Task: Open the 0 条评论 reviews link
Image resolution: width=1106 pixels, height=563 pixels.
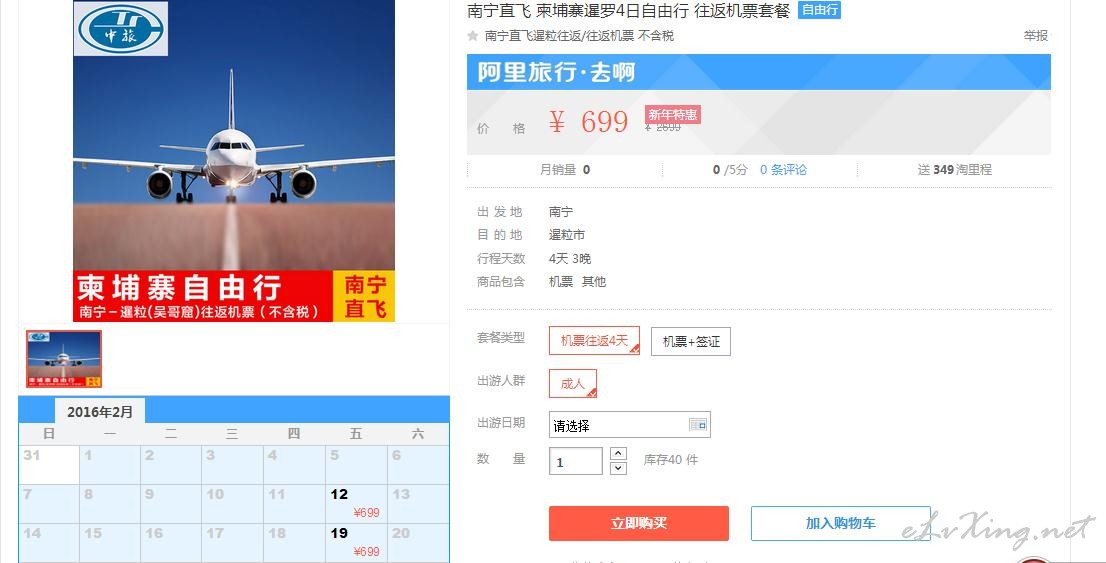Action: [783, 169]
